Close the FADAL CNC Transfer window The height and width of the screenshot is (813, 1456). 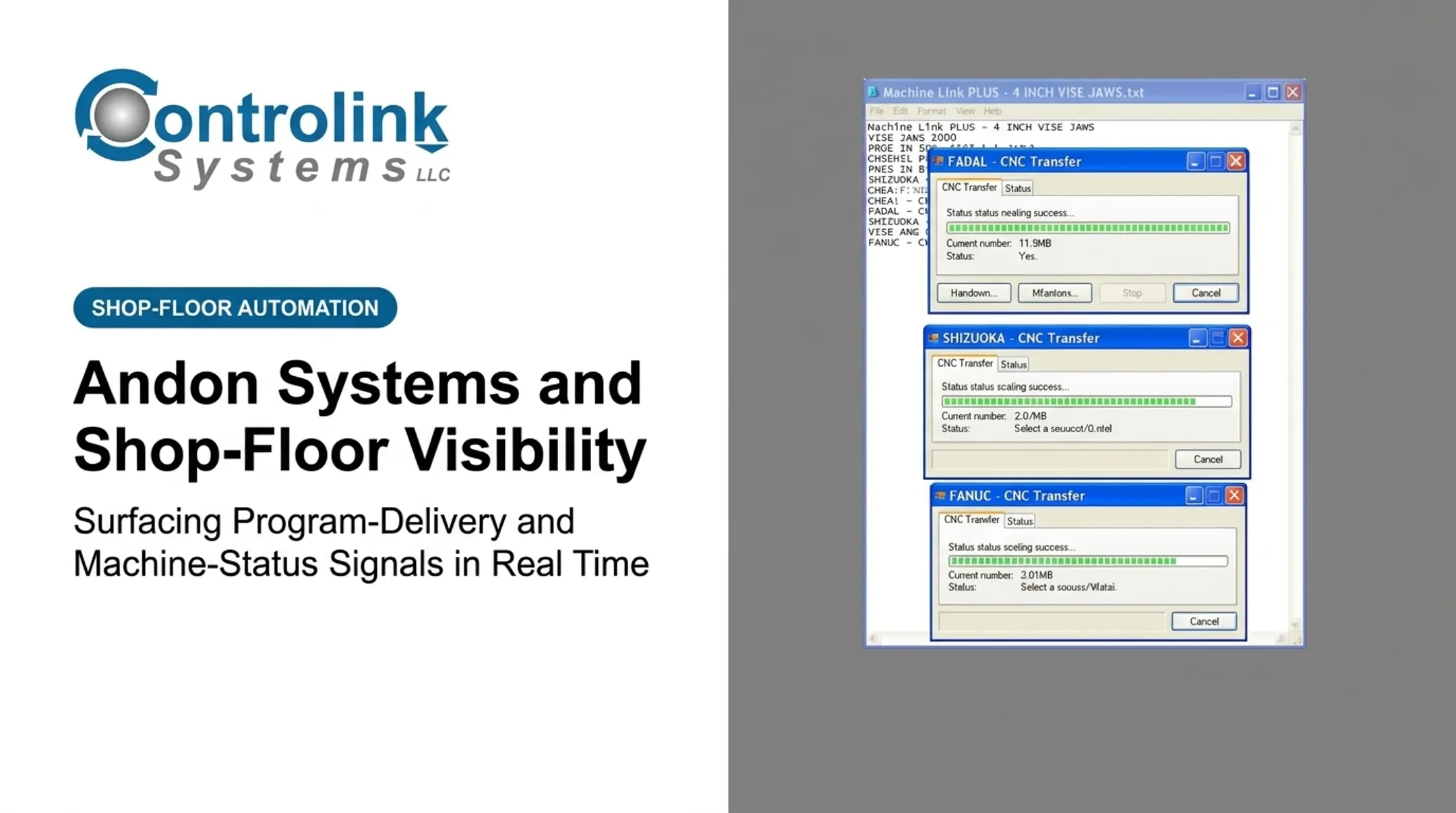1236,161
